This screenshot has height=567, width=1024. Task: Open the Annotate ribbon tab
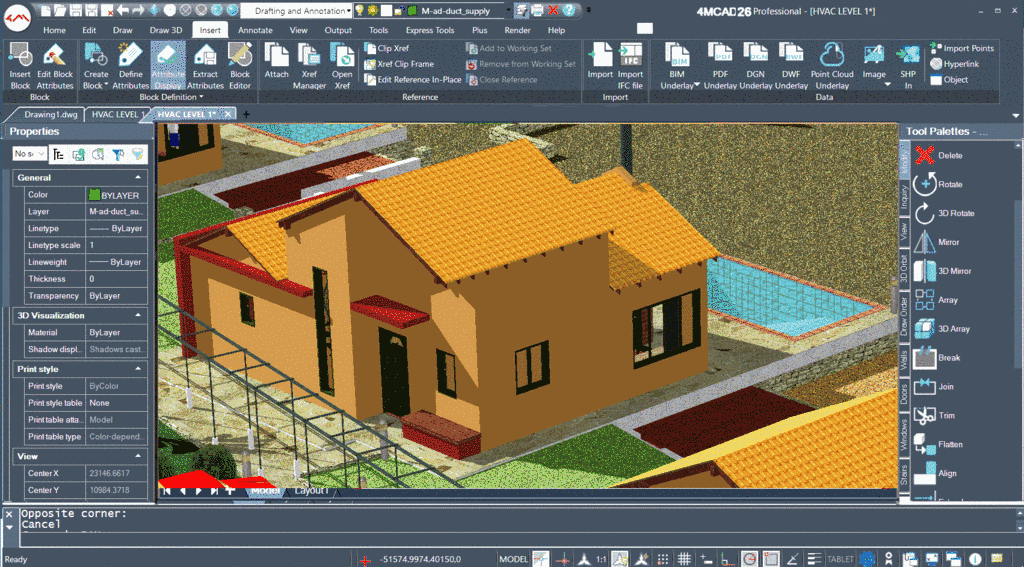(x=255, y=30)
